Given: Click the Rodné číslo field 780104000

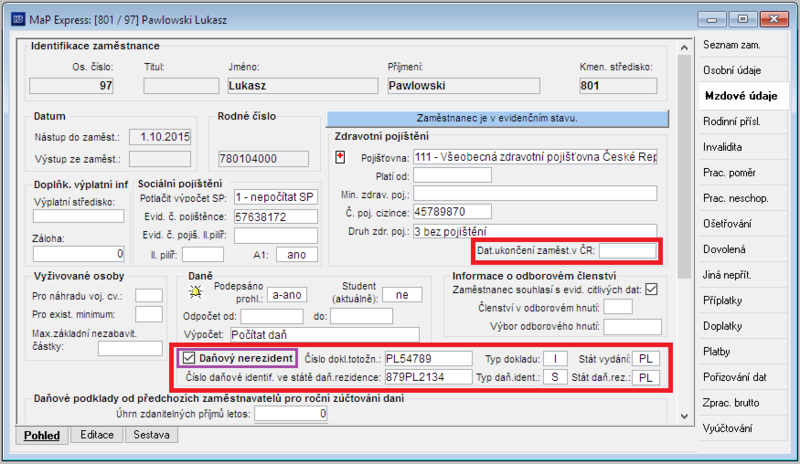Looking at the screenshot, I should pos(263,159).
